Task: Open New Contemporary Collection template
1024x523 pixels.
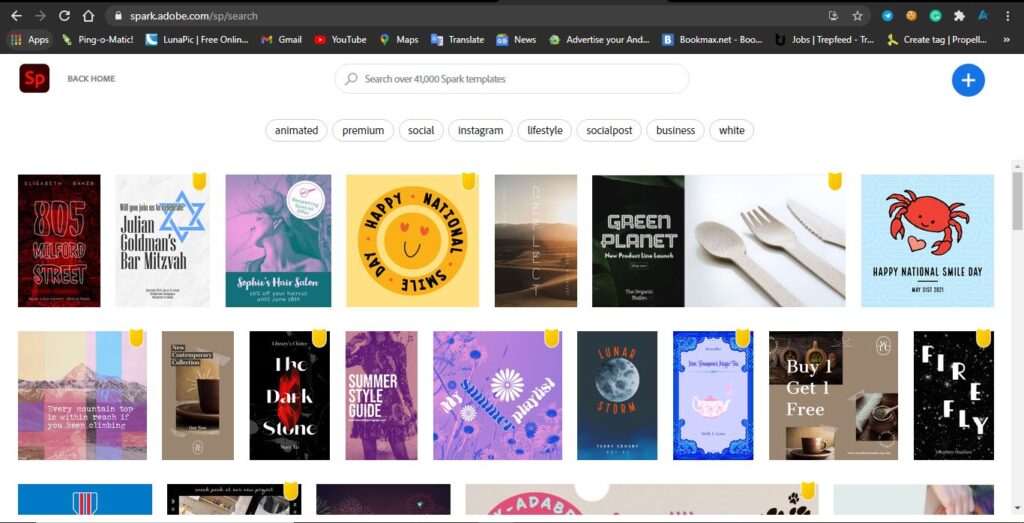Action: click(198, 396)
